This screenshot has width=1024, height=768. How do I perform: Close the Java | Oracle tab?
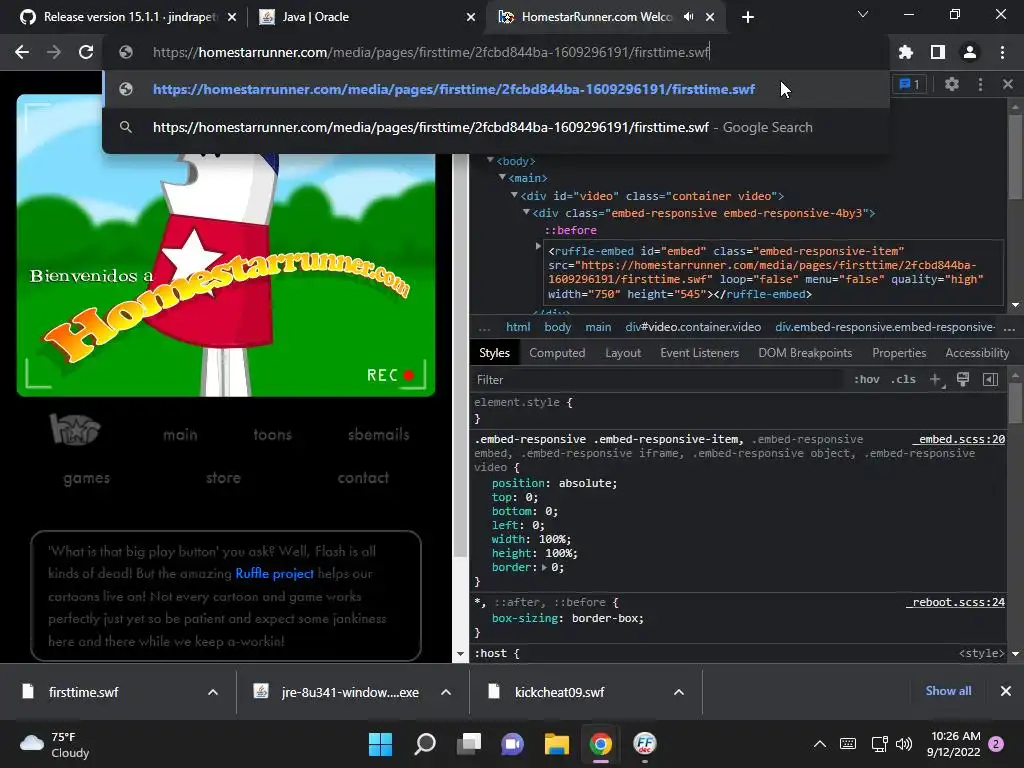(471, 17)
